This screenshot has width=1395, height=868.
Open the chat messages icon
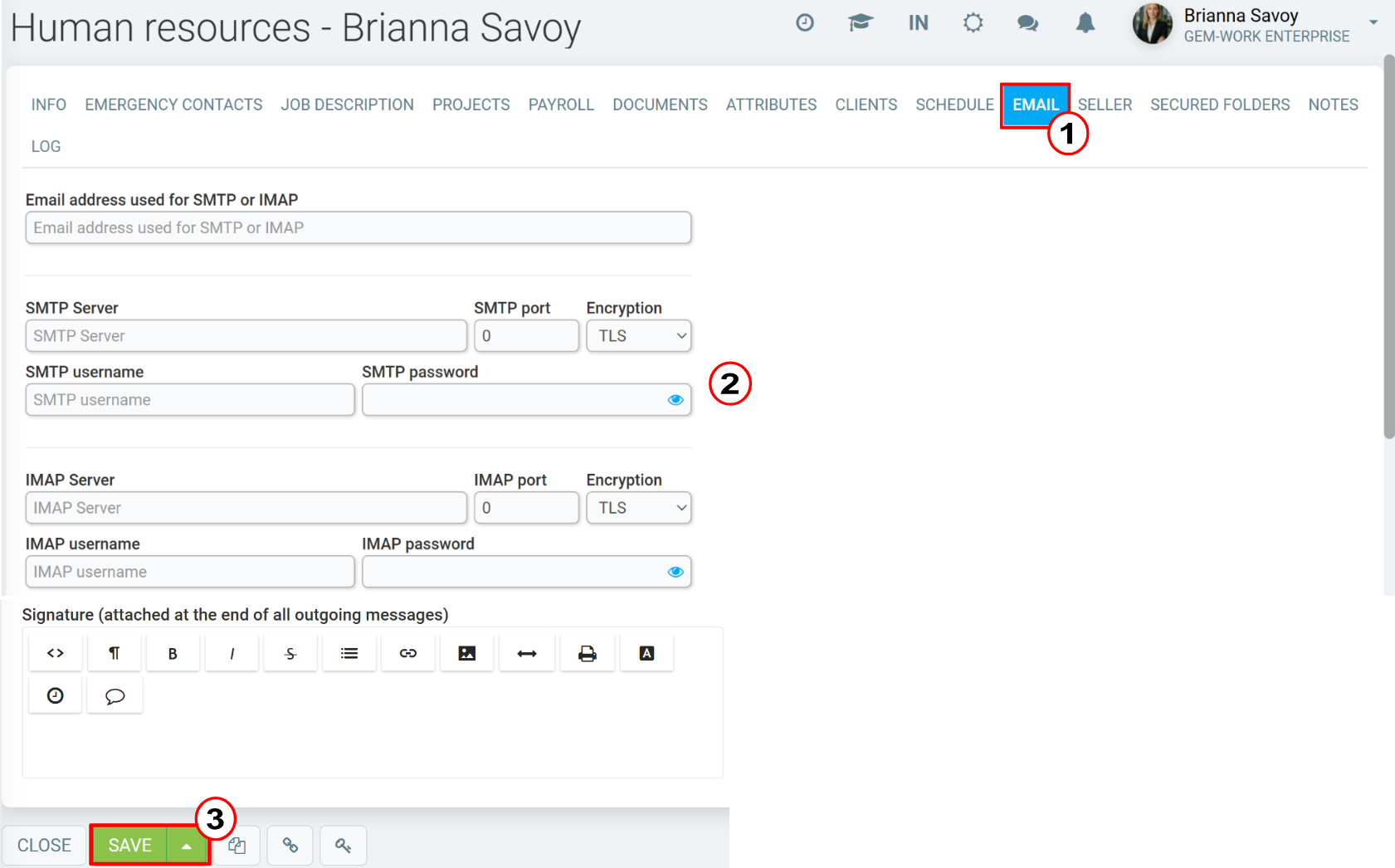coord(1028,23)
